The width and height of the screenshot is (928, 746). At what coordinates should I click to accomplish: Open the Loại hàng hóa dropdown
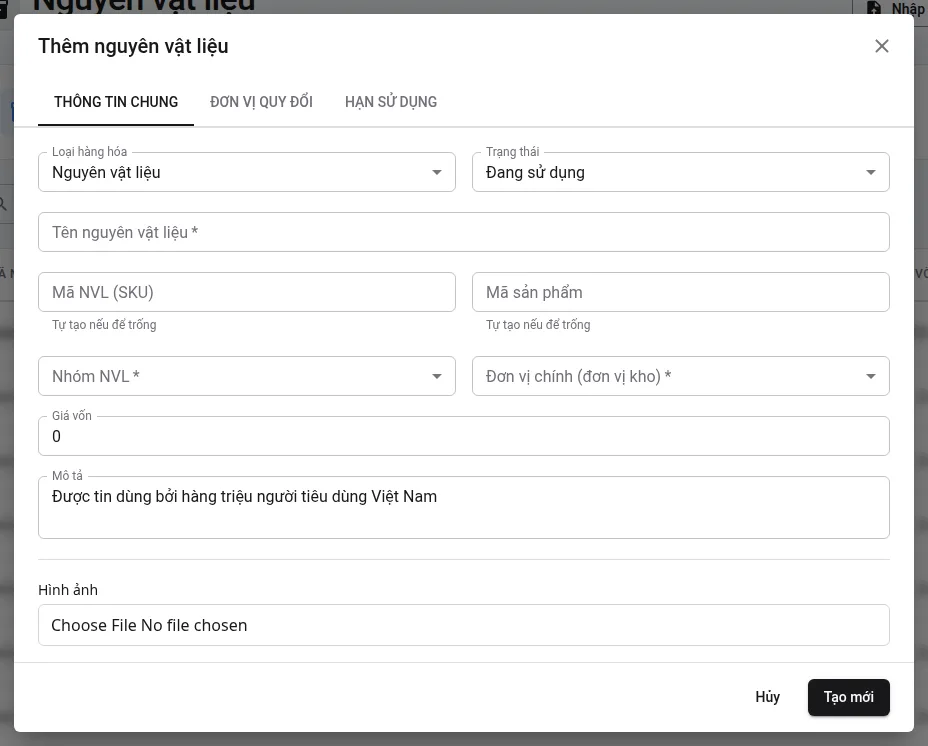[247, 172]
